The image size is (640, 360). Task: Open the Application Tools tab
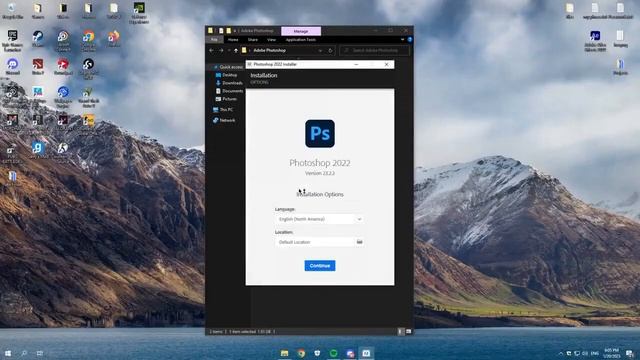click(x=301, y=40)
